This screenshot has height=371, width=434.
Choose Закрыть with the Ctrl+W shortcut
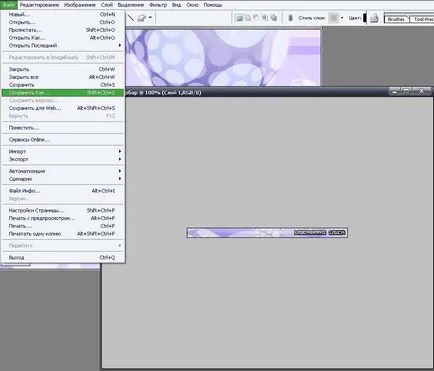pyautogui.click(x=63, y=69)
